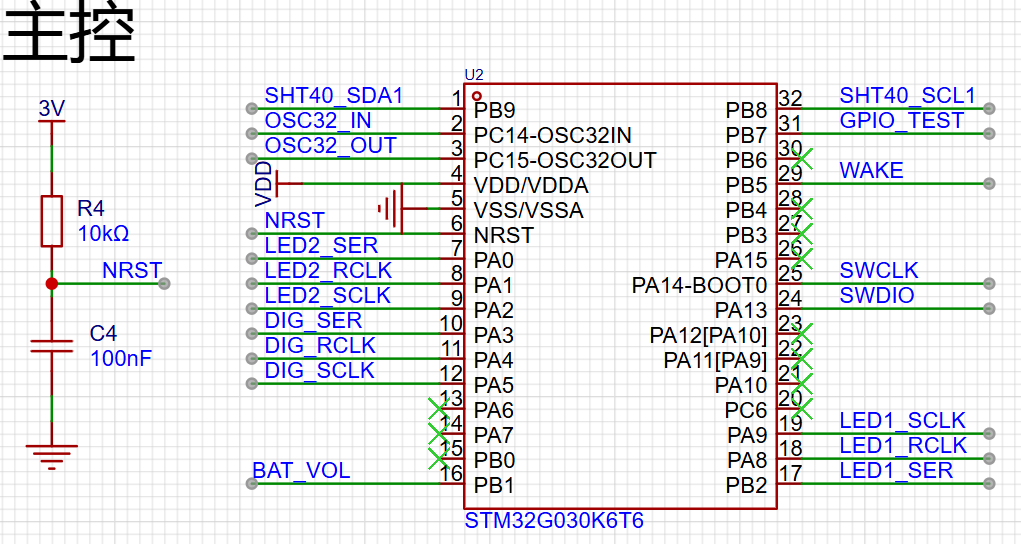Select the BAT_VOL net label
The width and height of the screenshot is (1021, 544).
coord(301,470)
